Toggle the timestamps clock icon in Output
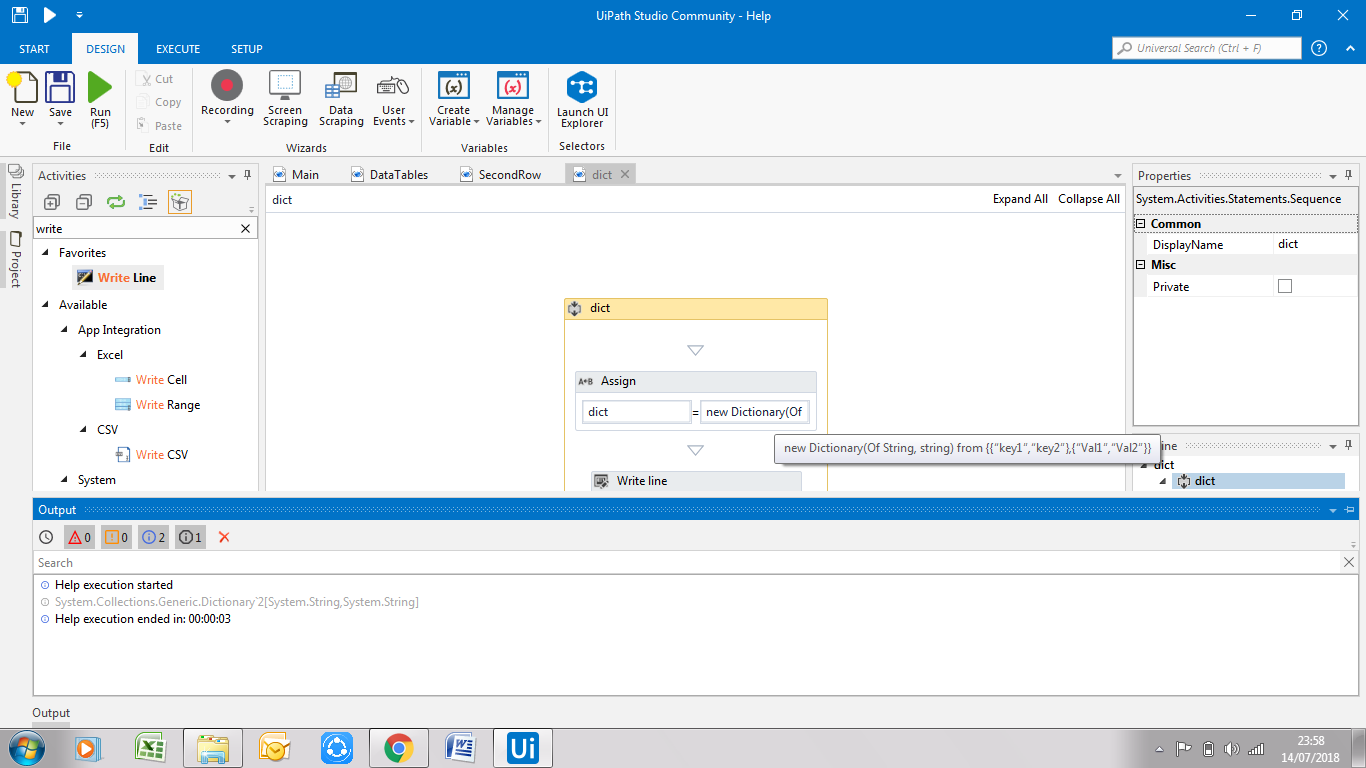This screenshot has width=1366, height=768. (46, 537)
